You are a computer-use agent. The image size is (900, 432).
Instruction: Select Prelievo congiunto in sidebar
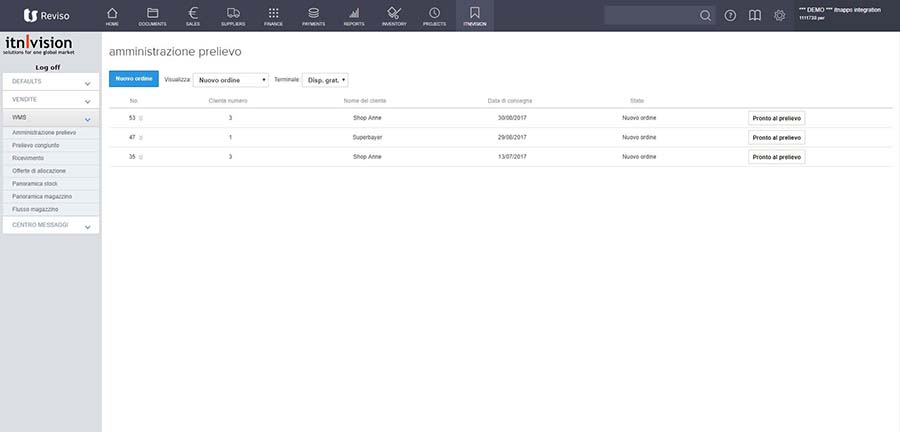pos(36,145)
